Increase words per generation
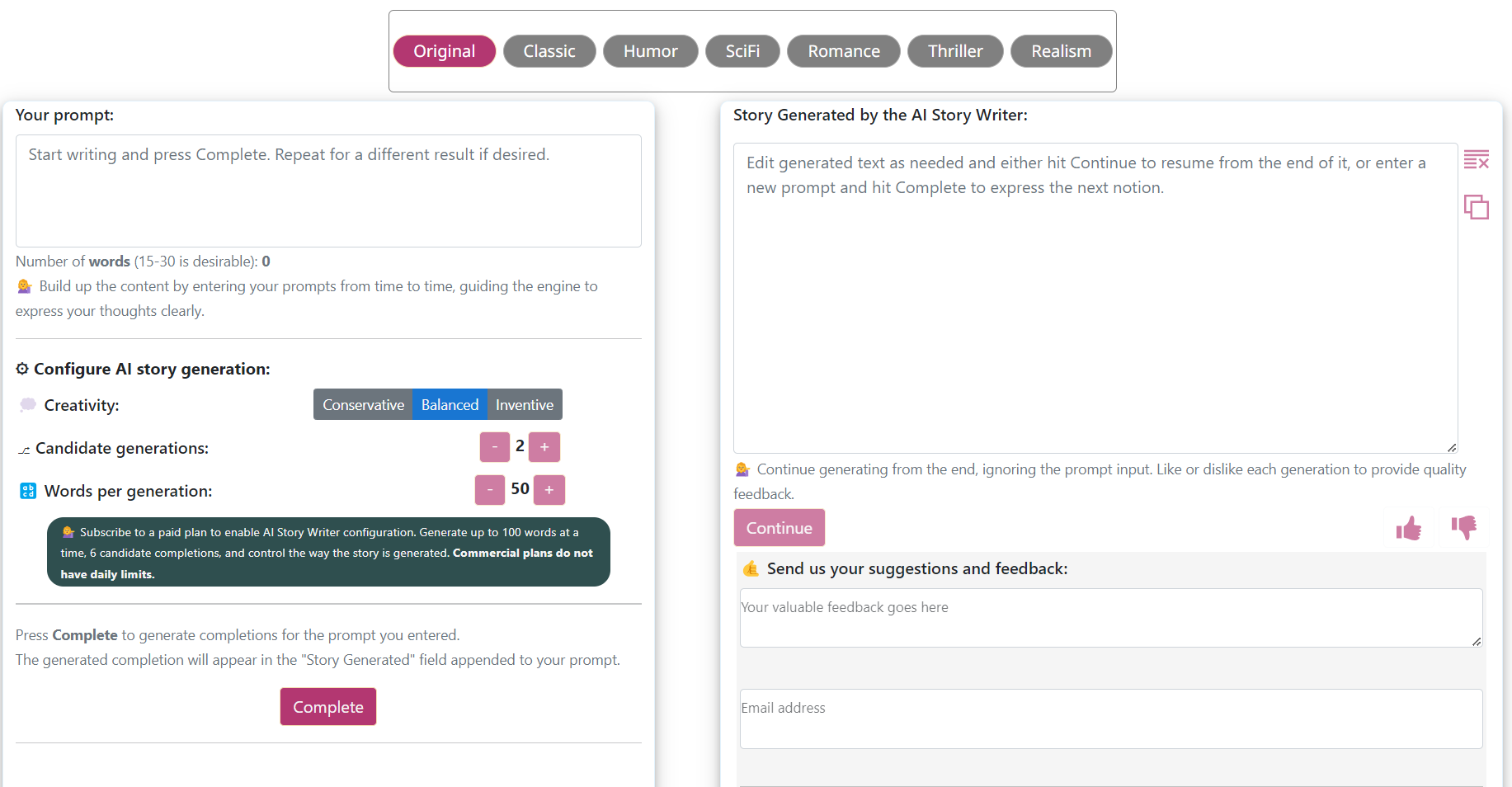The height and width of the screenshot is (787, 1512). (x=549, y=490)
